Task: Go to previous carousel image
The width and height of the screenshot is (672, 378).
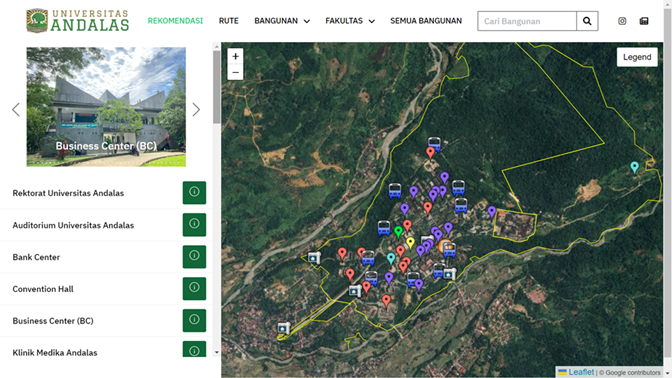Action: pyautogui.click(x=16, y=110)
